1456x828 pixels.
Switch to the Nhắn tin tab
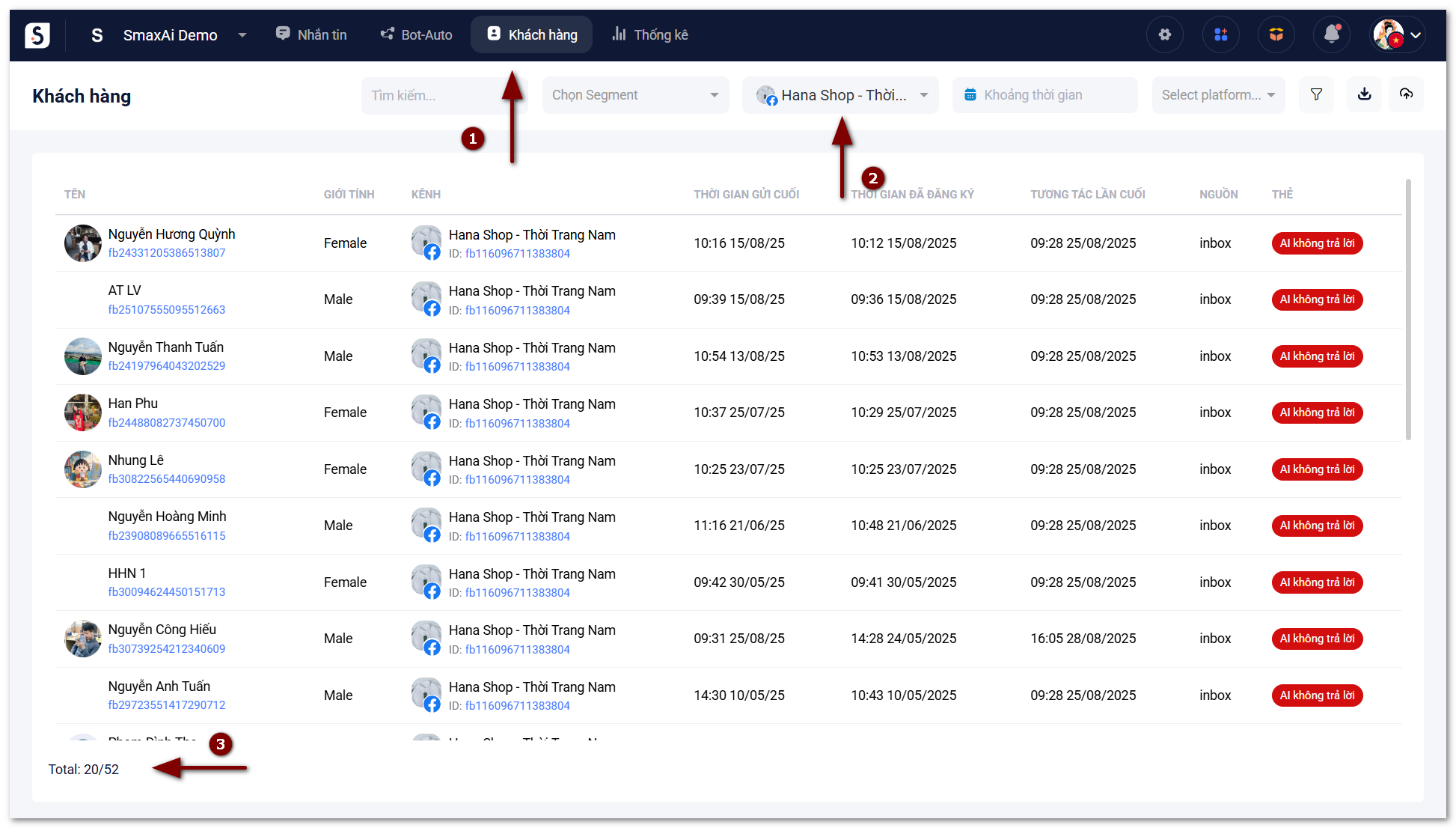pos(311,34)
